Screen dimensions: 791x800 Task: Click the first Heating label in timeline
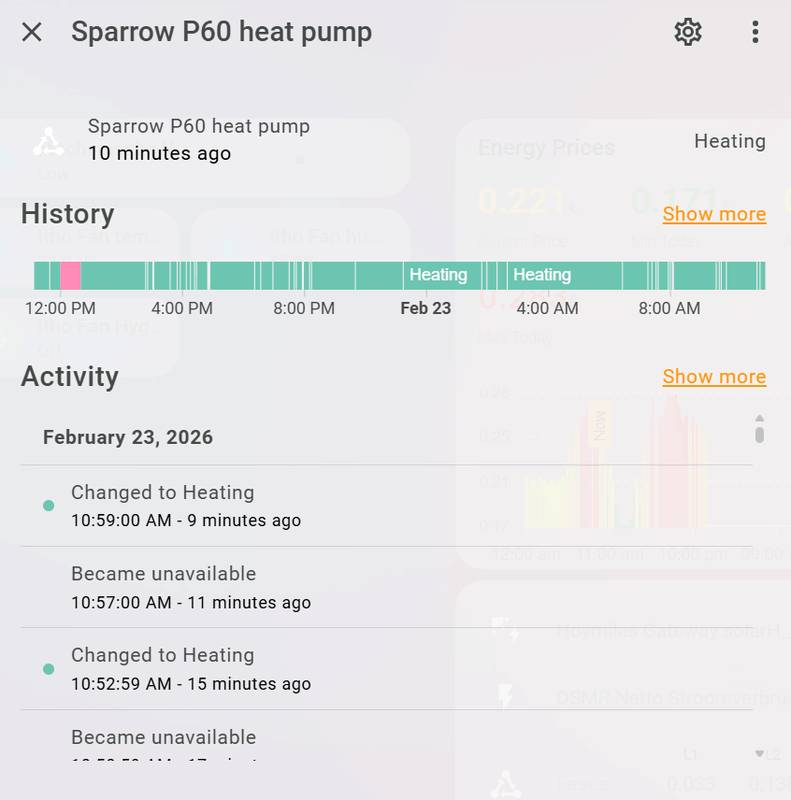tap(438, 275)
